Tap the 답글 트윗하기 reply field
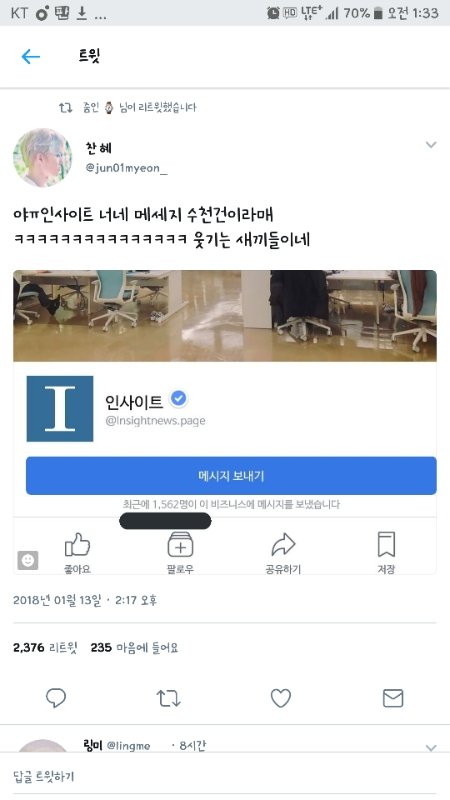The width and height of the screenshot is (450, 800). click(x=225, y=777)
